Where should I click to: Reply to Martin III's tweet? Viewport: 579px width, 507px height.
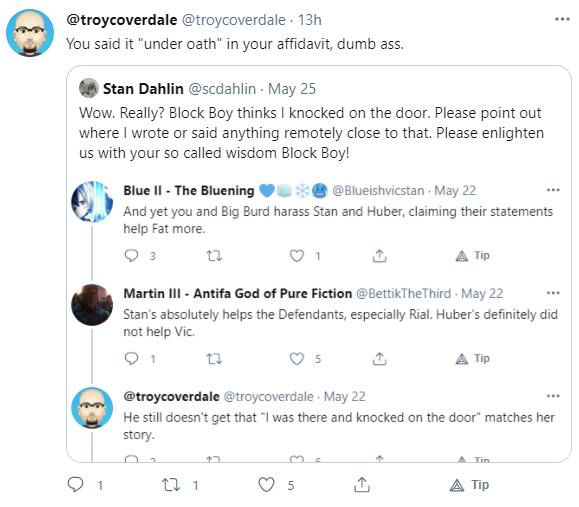[131, 359]
